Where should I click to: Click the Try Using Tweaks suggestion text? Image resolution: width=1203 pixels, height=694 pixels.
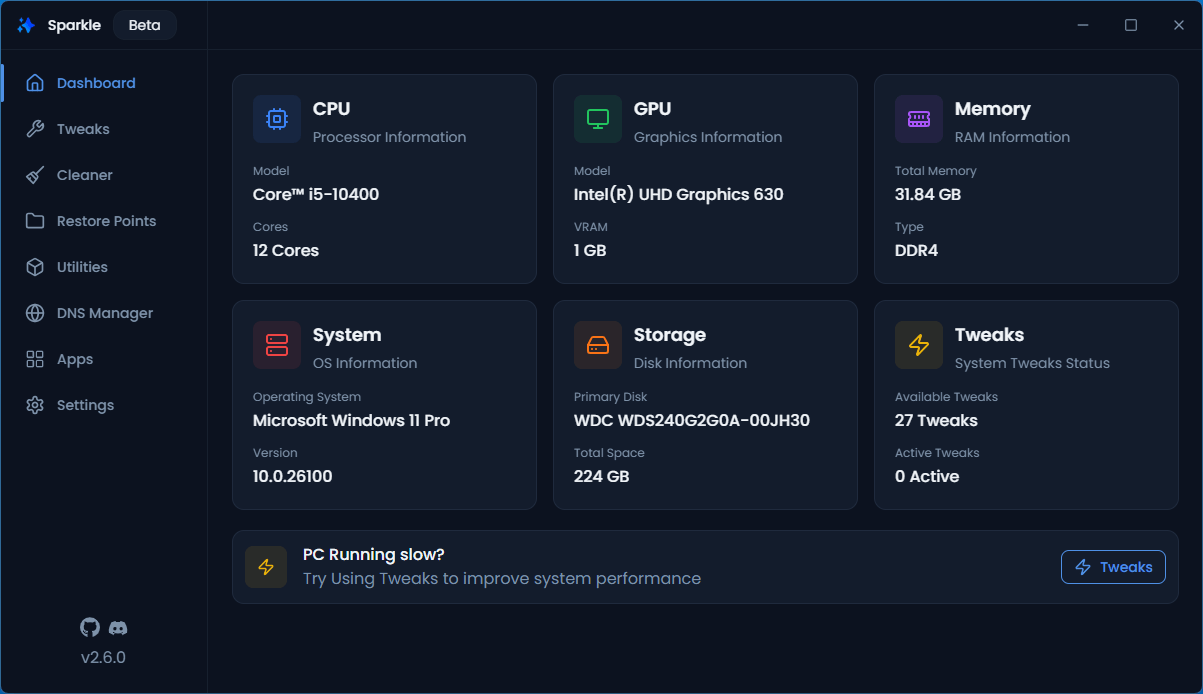pyautogui.click(x=502, y=578)
